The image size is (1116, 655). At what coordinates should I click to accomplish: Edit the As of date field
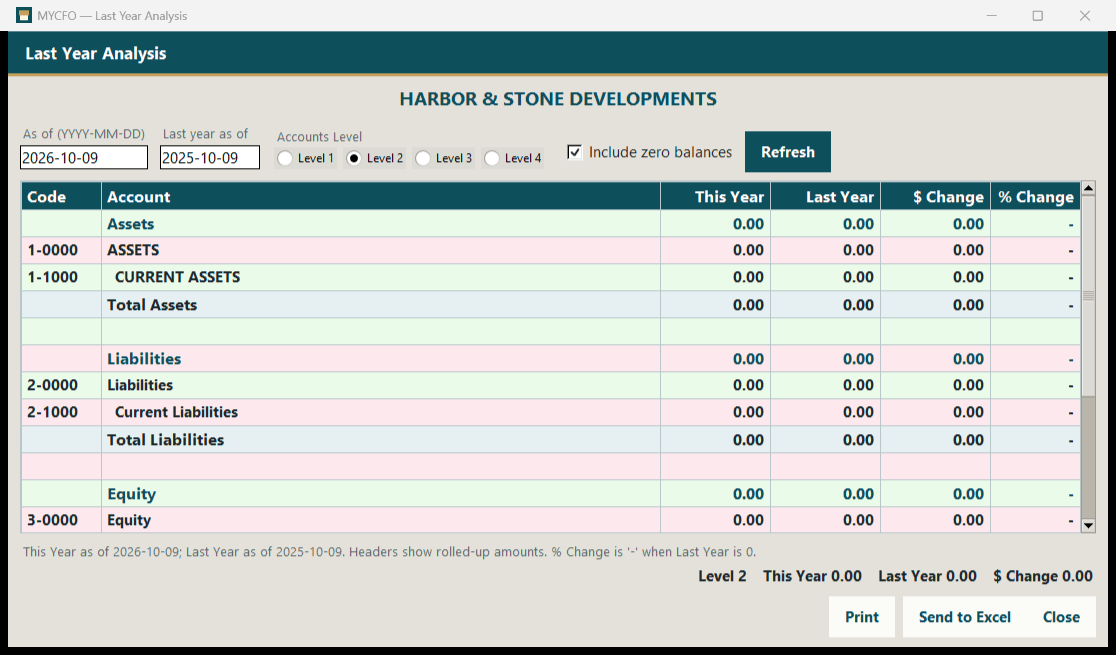pos(84,157)
